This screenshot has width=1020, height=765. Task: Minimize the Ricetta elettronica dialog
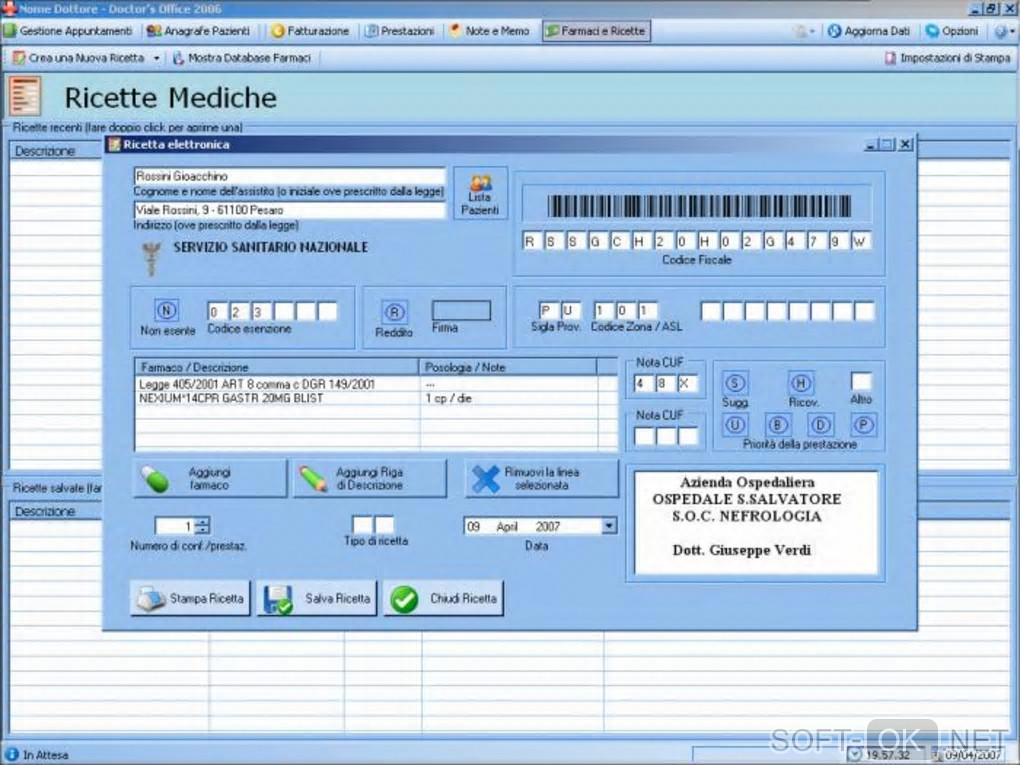870,144
